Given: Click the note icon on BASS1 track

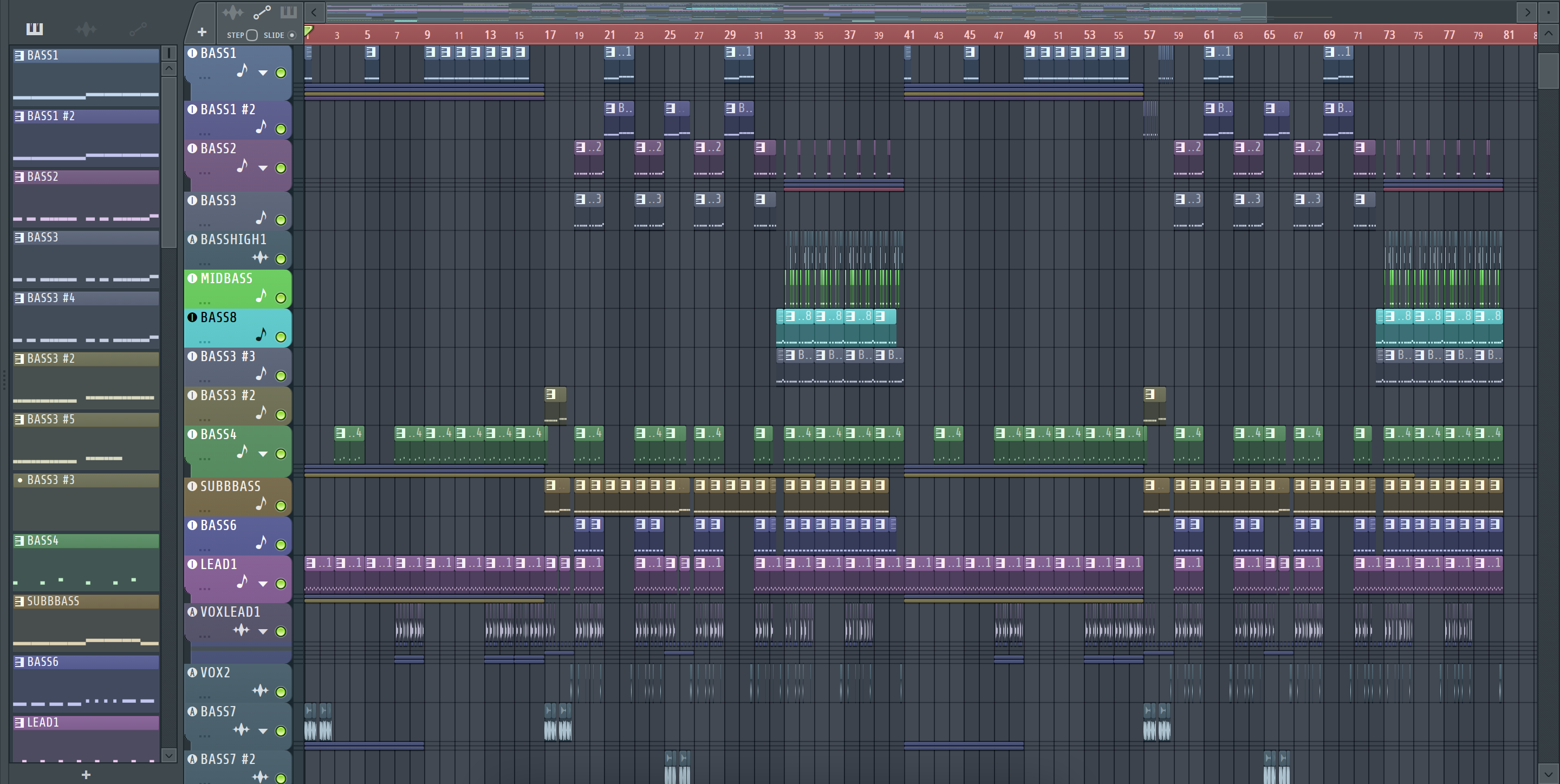Looking at the screenshot, I should (x=242, y=71).
